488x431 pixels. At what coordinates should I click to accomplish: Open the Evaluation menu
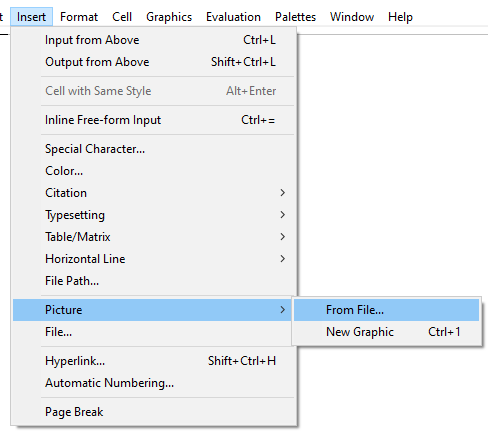233,17
